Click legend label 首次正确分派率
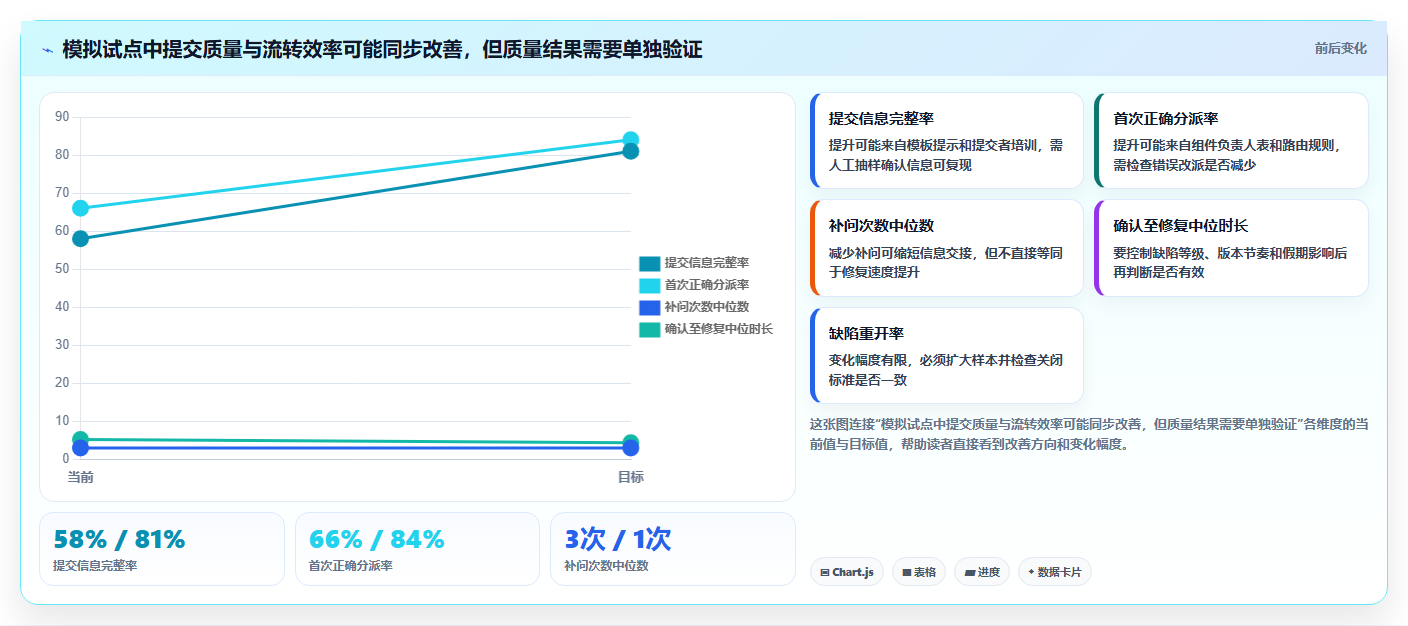 click(707, 285)
